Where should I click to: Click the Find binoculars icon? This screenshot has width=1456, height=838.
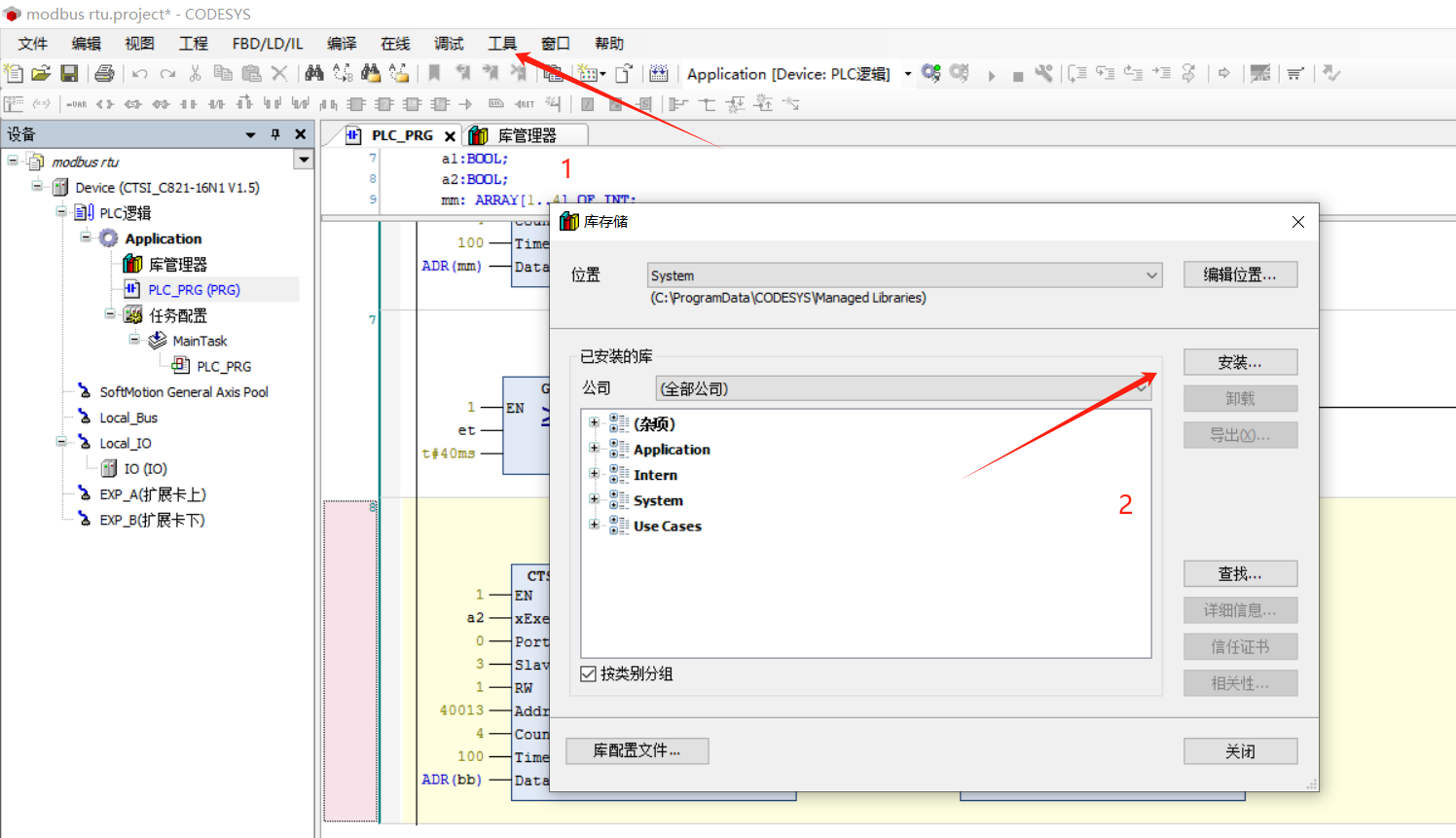pos(313,73)
